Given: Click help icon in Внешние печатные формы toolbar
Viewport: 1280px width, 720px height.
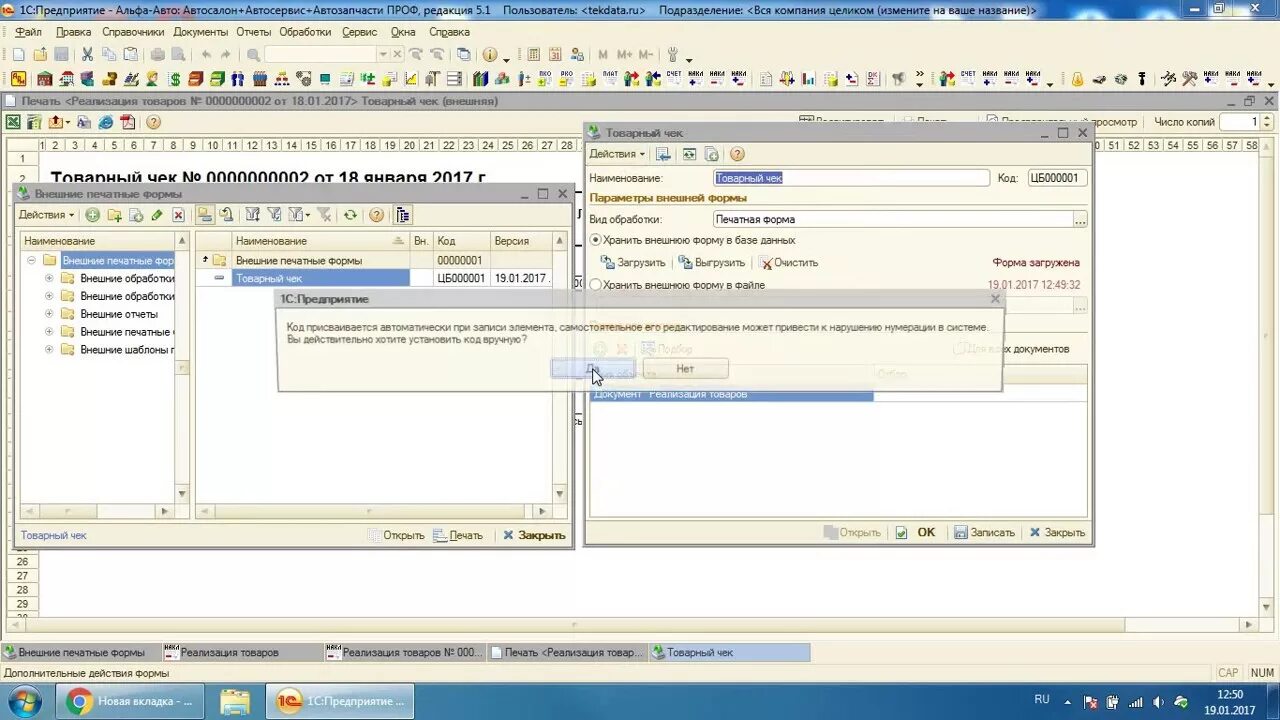Looking at the screenshot, I should point(376,215).
